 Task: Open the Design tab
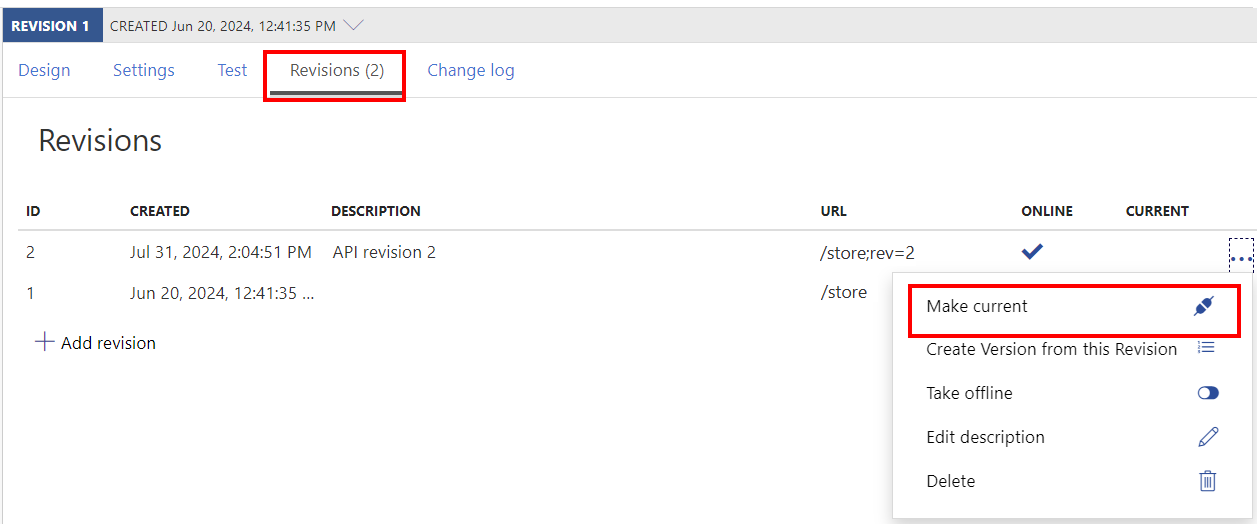pos(44,70)
